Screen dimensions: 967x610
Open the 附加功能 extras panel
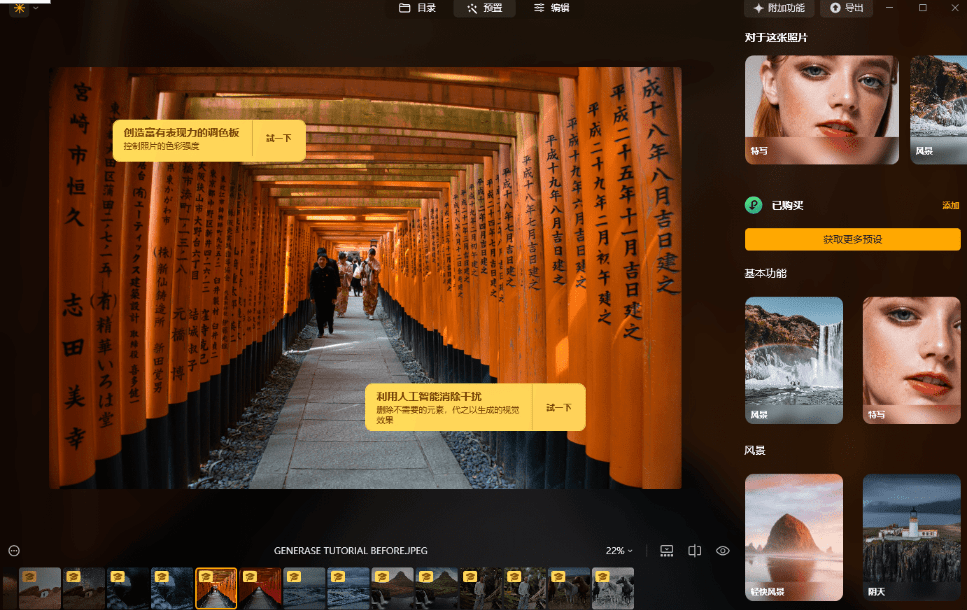[x=779, y=8]
